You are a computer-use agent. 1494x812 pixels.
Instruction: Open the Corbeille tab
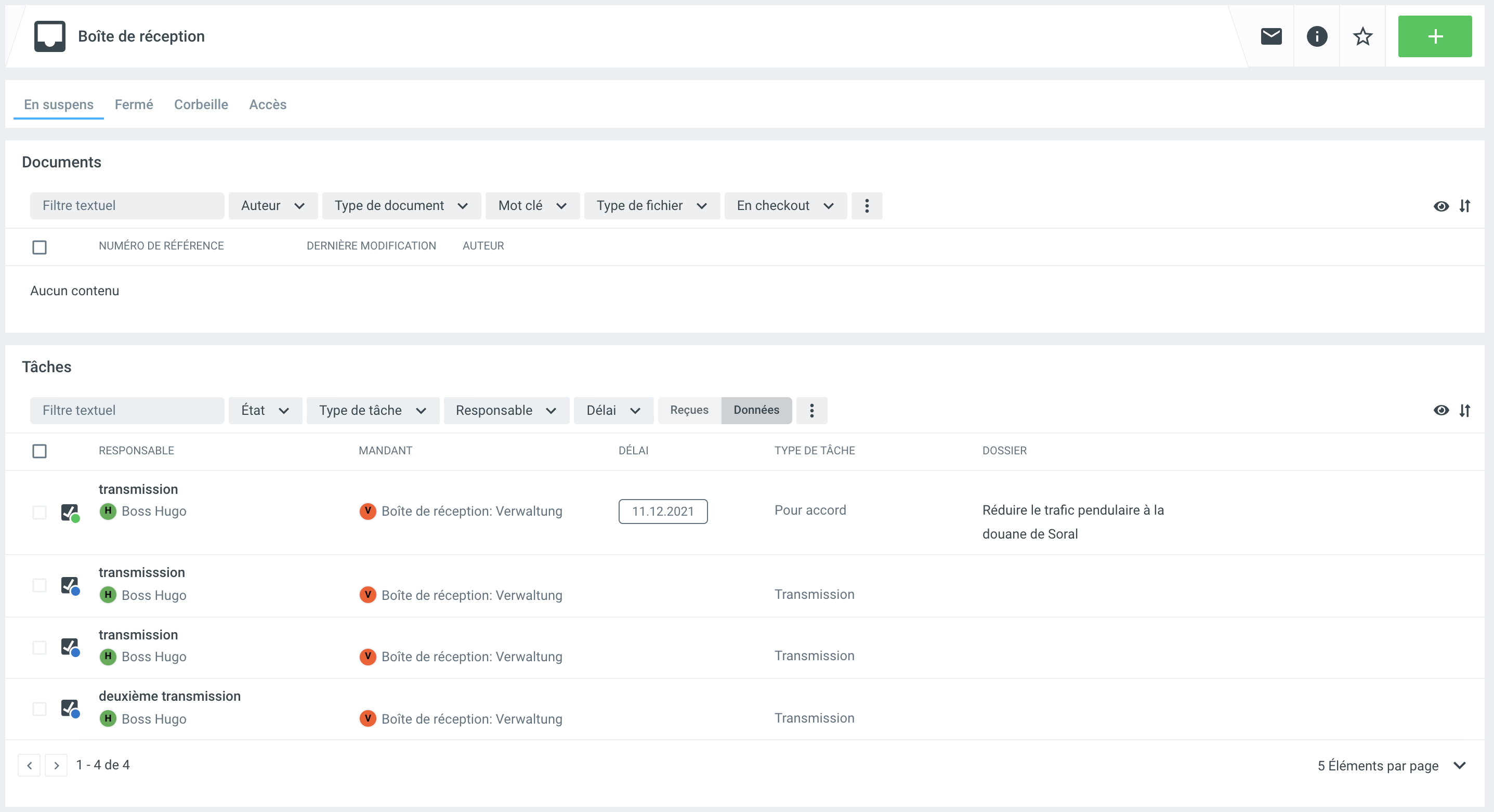[201, 104]
